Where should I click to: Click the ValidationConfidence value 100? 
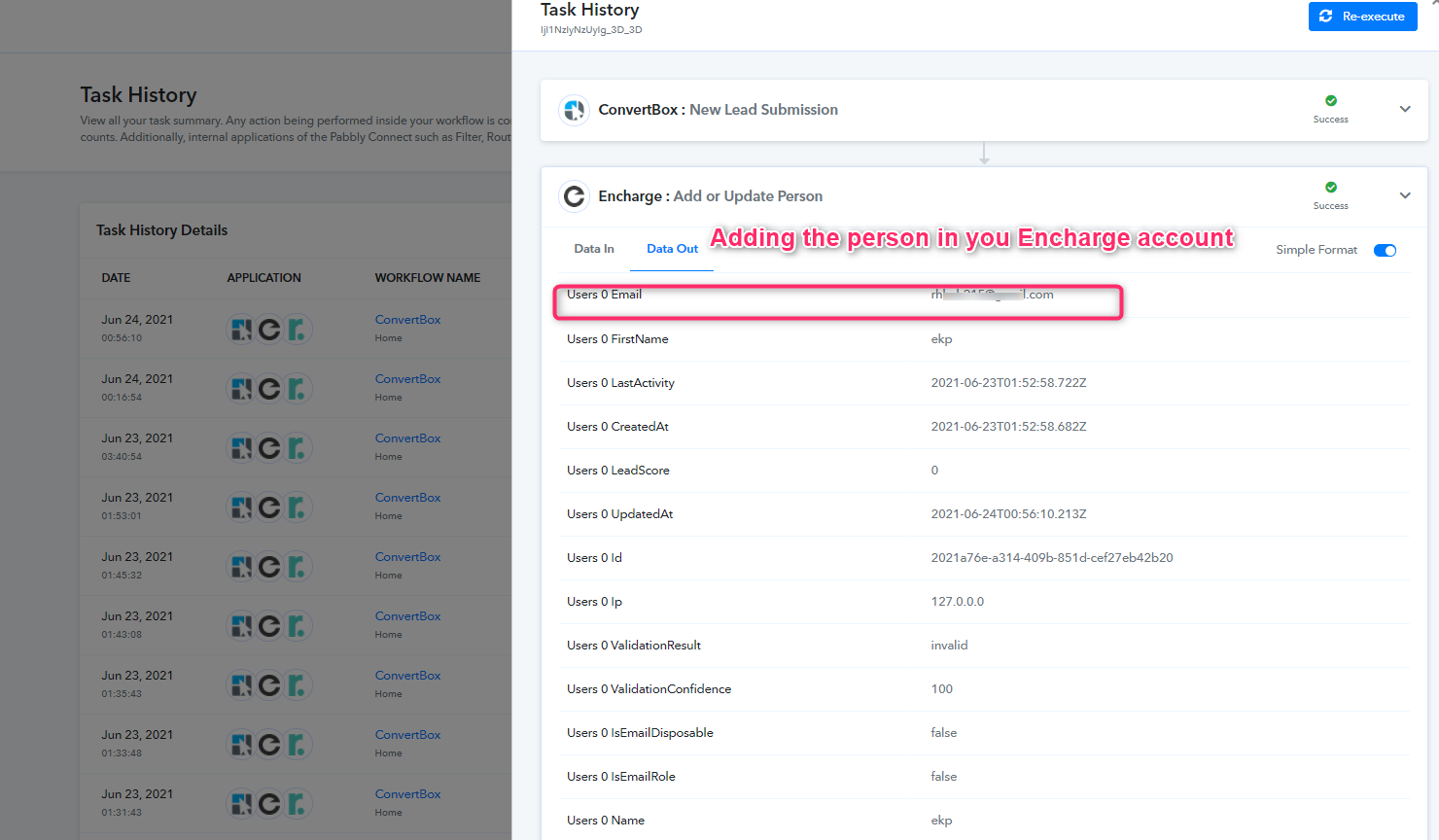(942, 689)
